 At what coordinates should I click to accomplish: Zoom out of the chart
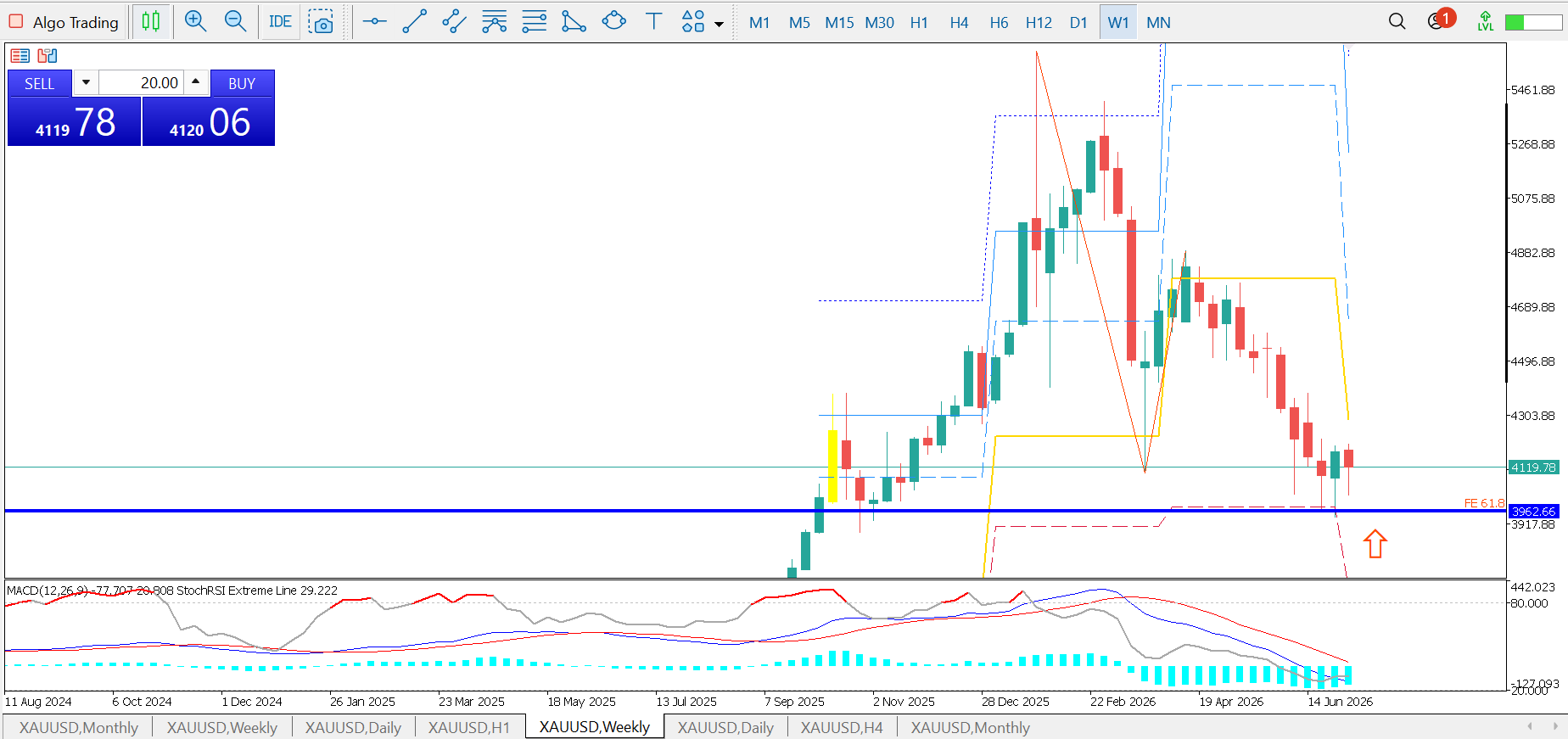[x=236, y=21]
